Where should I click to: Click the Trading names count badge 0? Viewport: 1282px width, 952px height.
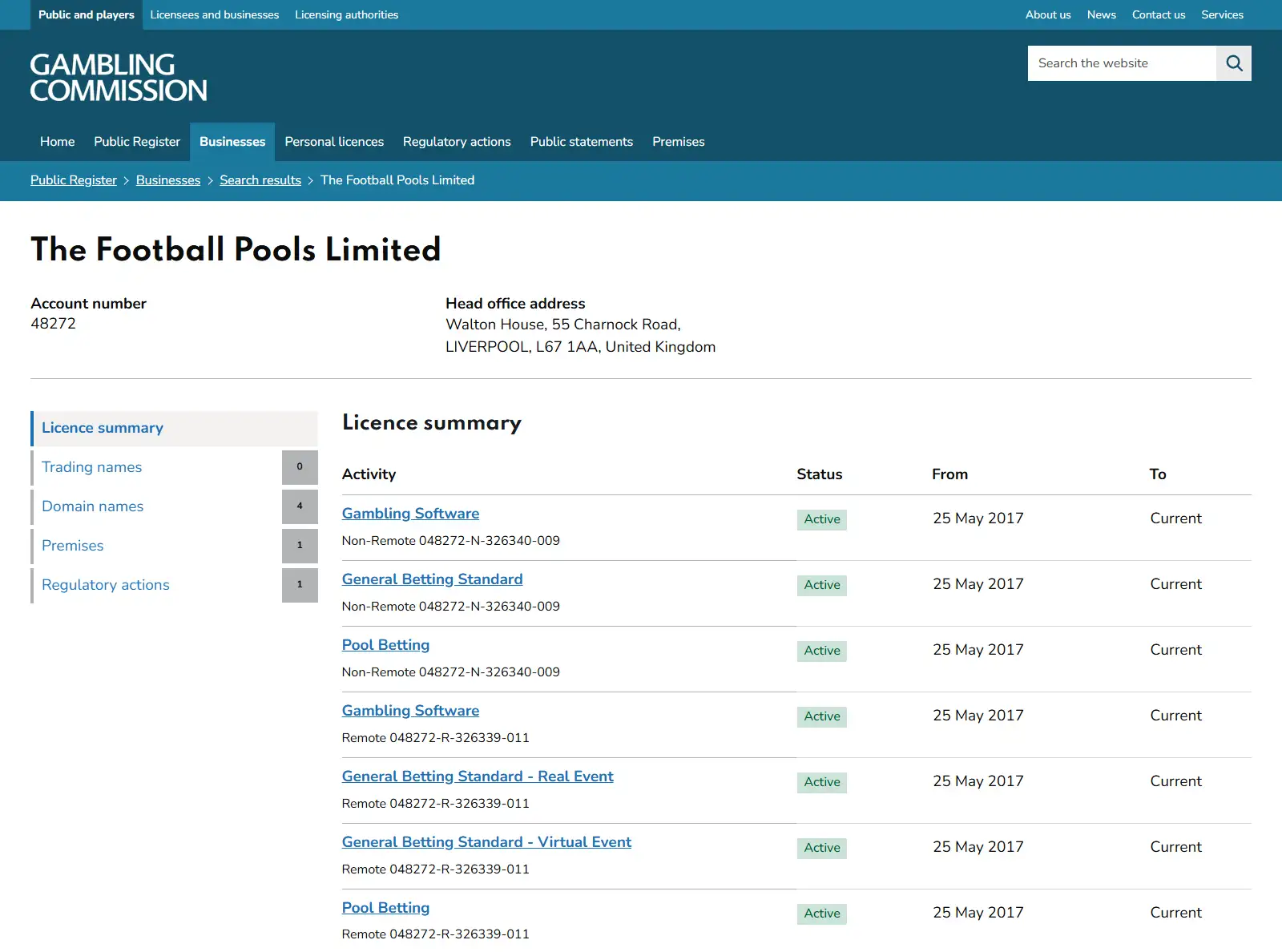[300, 467]
